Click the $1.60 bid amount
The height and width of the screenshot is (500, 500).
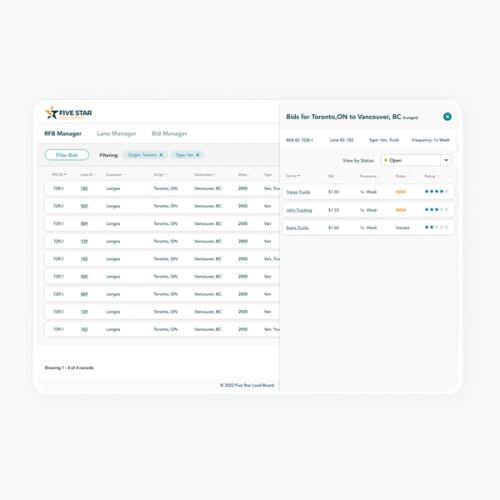334,228
